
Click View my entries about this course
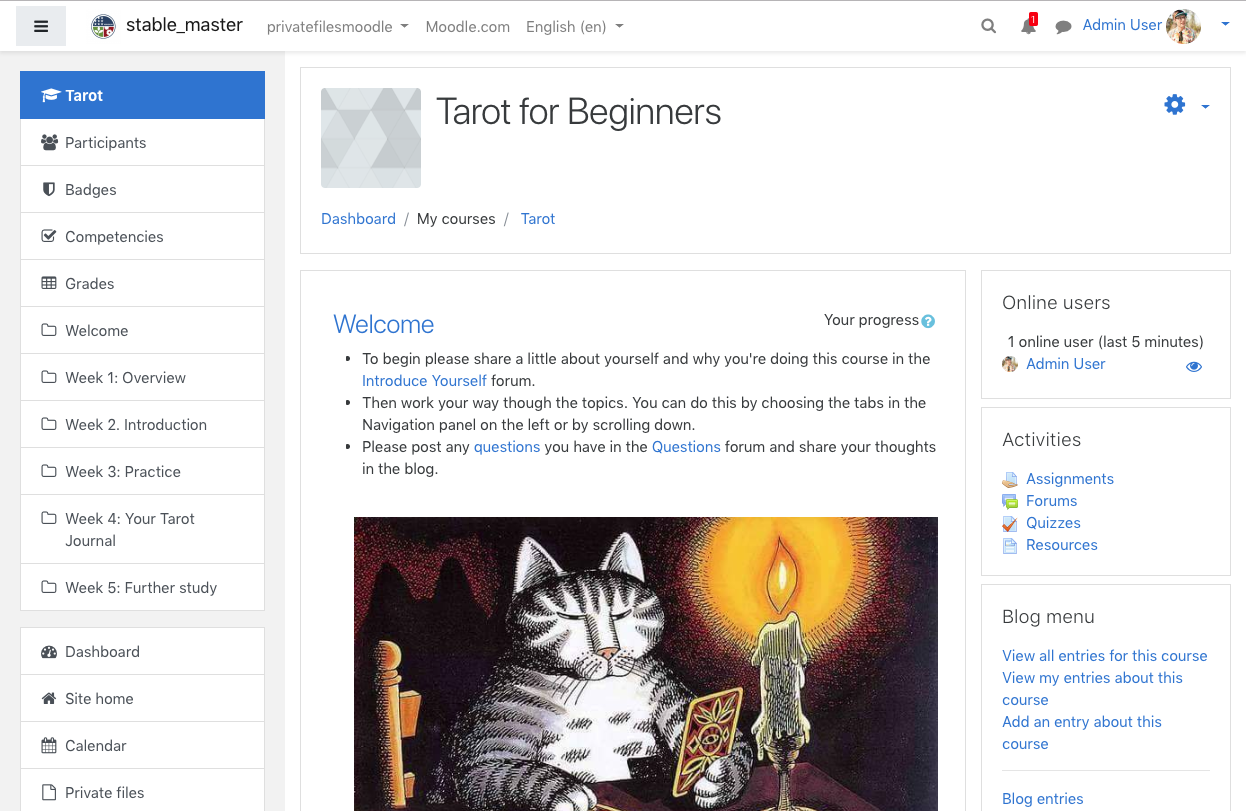pos(1092,689)
